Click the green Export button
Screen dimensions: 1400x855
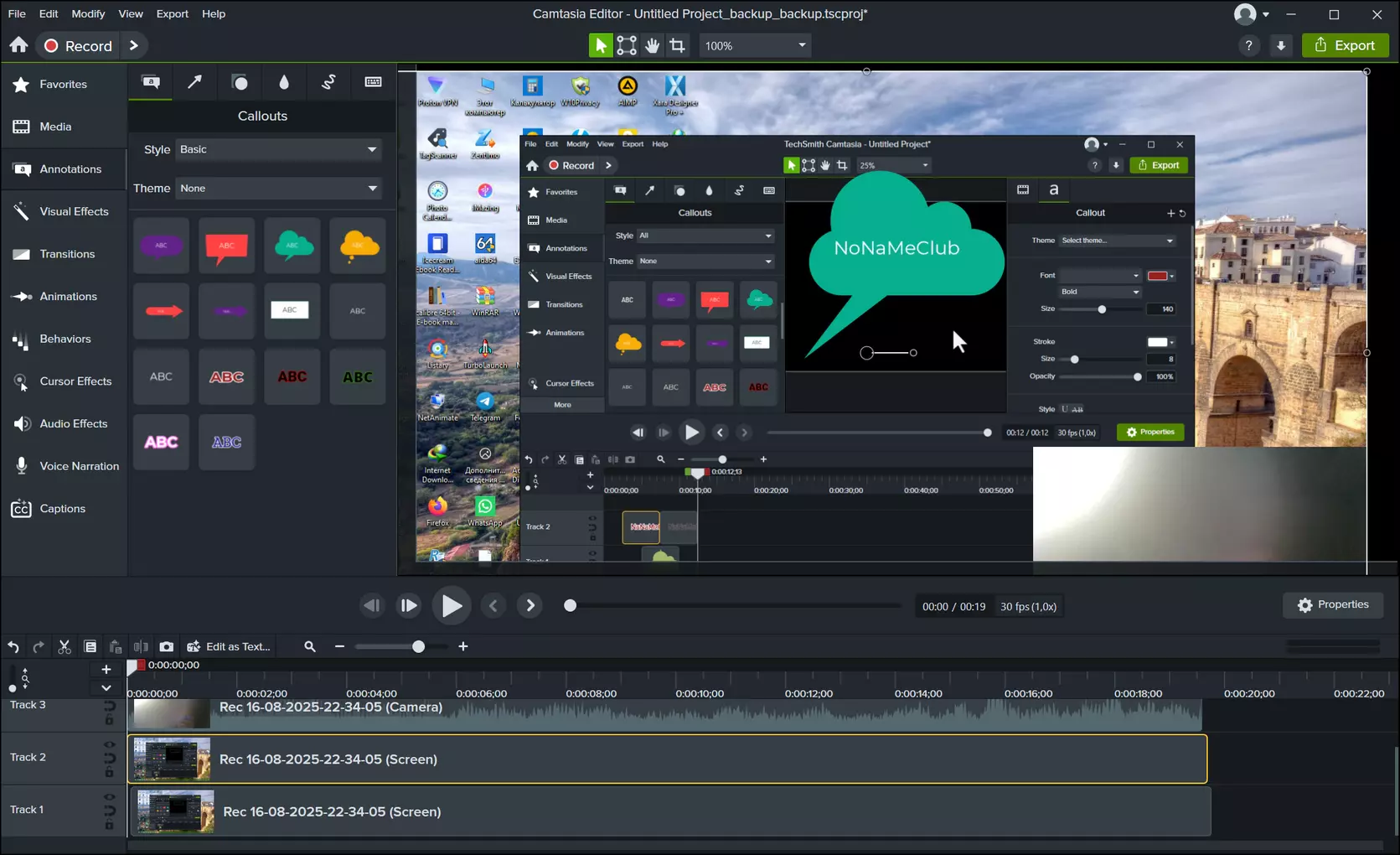tap(1345, 45)
